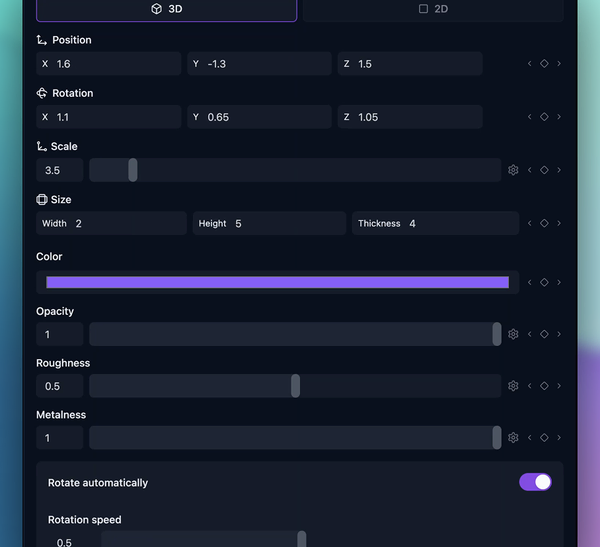This screenshot has height=547, width=600.
Task: Add keyframe diamond for Rotation
Action: click(x=544, y=117)
